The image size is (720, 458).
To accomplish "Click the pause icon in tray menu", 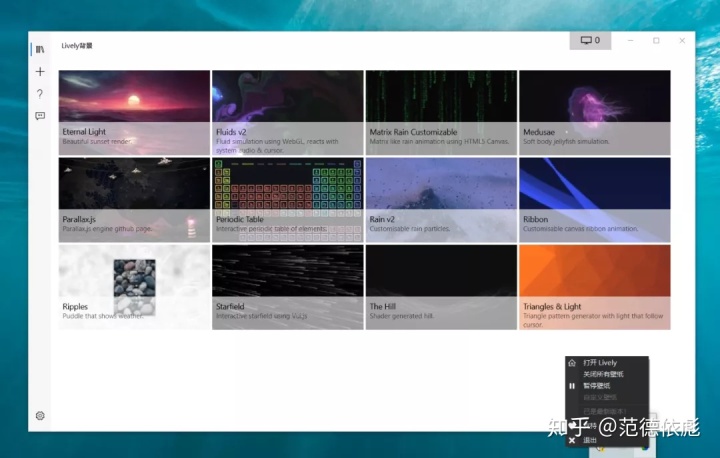I will (572, 386).
